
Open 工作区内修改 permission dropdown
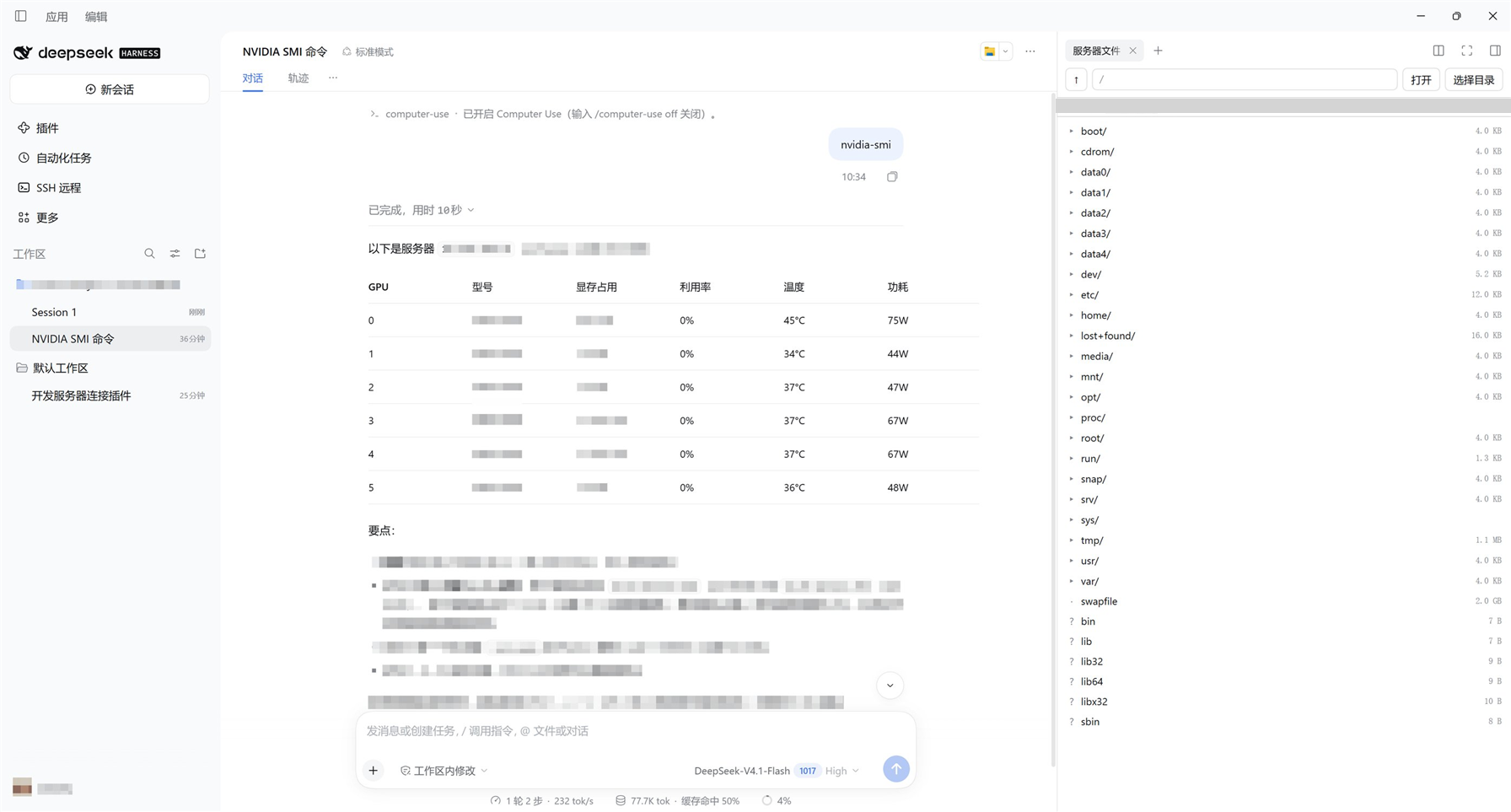tap(444, 771)
